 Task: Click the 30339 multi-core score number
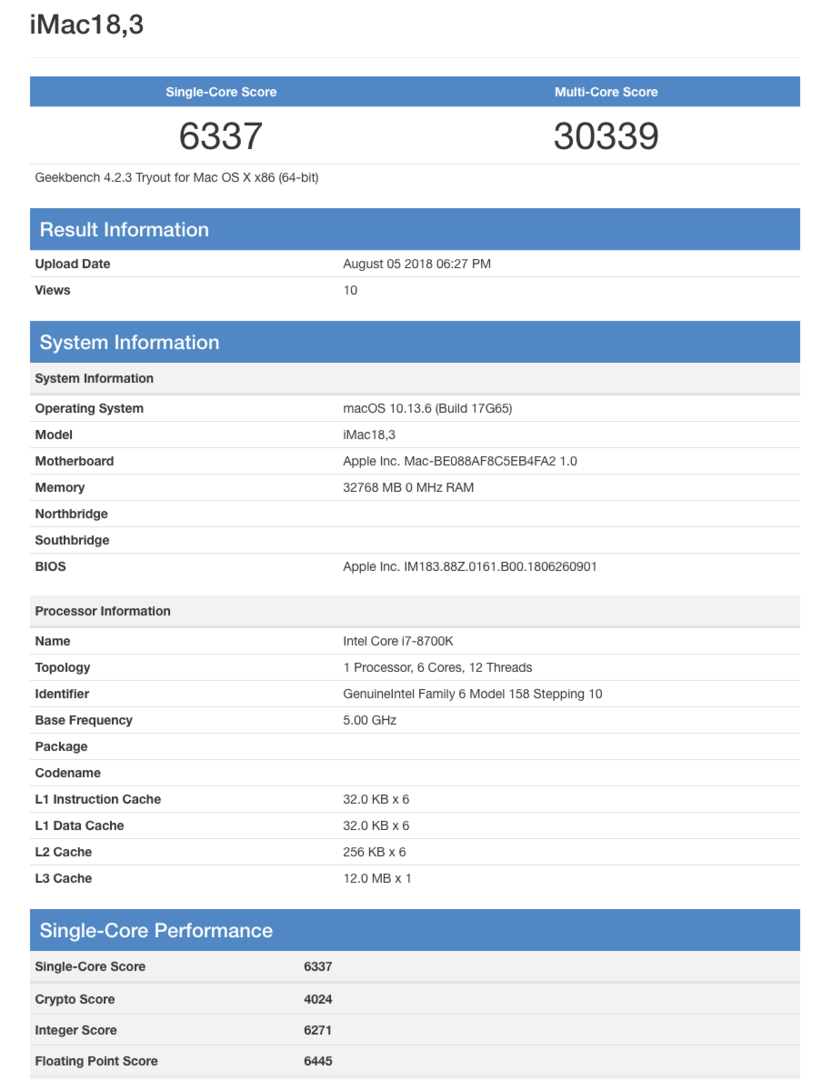pos(606,136)
